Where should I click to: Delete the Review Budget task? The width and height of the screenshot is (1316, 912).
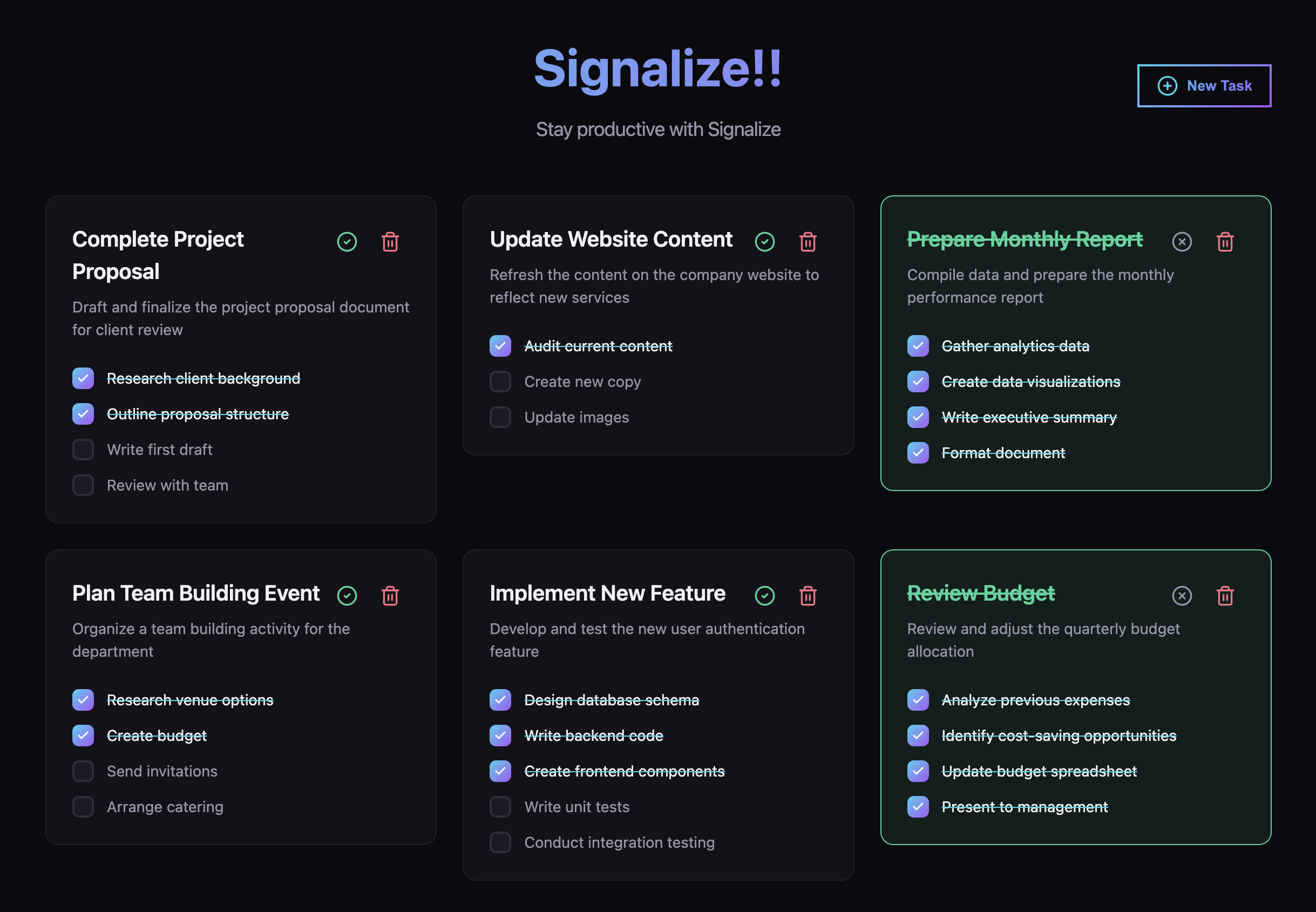coord(1225,596)
